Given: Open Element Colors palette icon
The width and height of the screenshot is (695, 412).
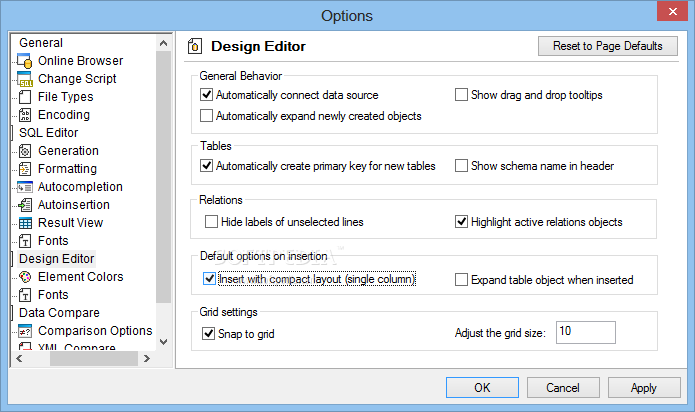Looking at the screenshot, I should click(x=25, y=277).
